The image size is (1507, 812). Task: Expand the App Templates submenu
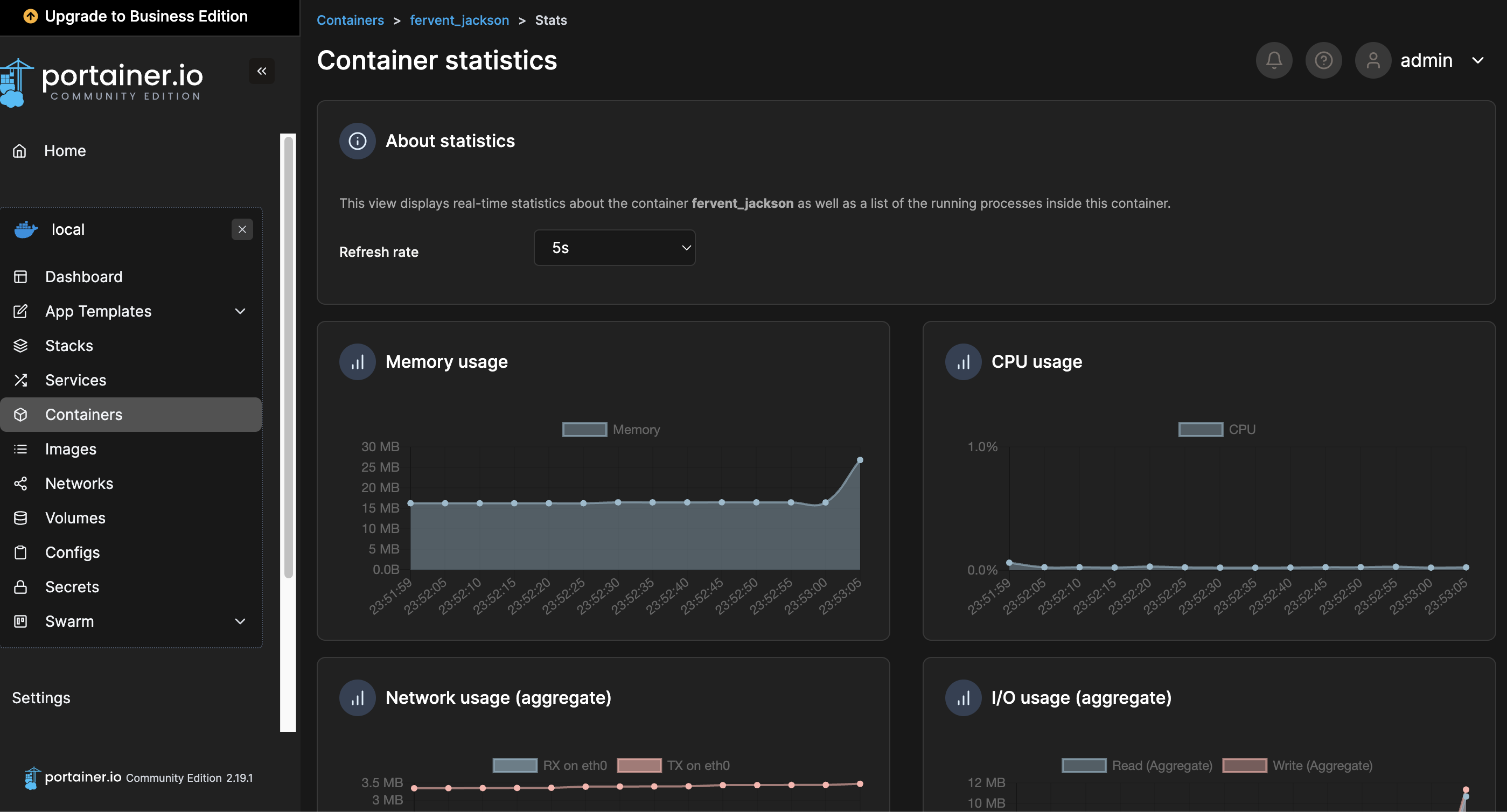[240, 311]
